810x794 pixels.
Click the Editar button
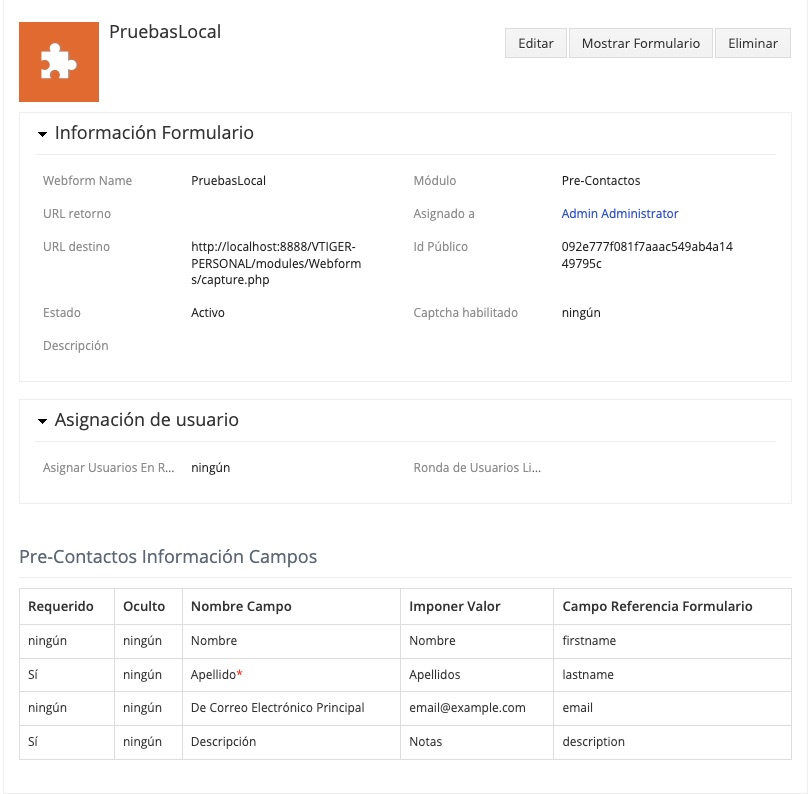pos(536,44)
